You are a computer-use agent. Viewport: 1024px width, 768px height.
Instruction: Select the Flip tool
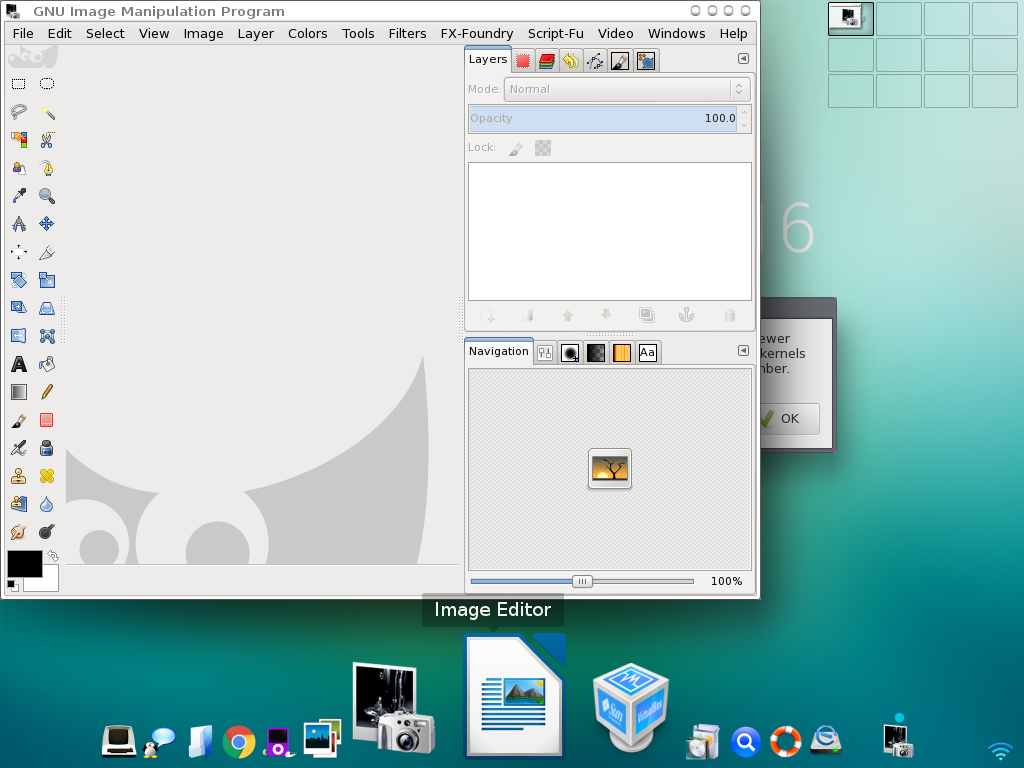point(19,336)
